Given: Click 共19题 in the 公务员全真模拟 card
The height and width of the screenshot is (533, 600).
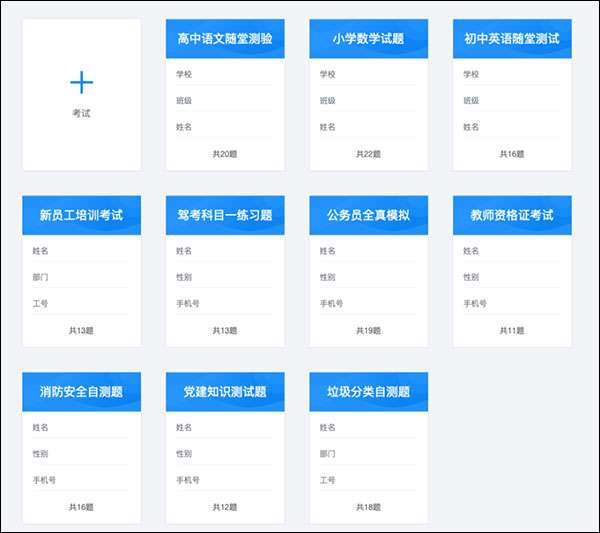Looking at the screenshot, I should 368,330.
